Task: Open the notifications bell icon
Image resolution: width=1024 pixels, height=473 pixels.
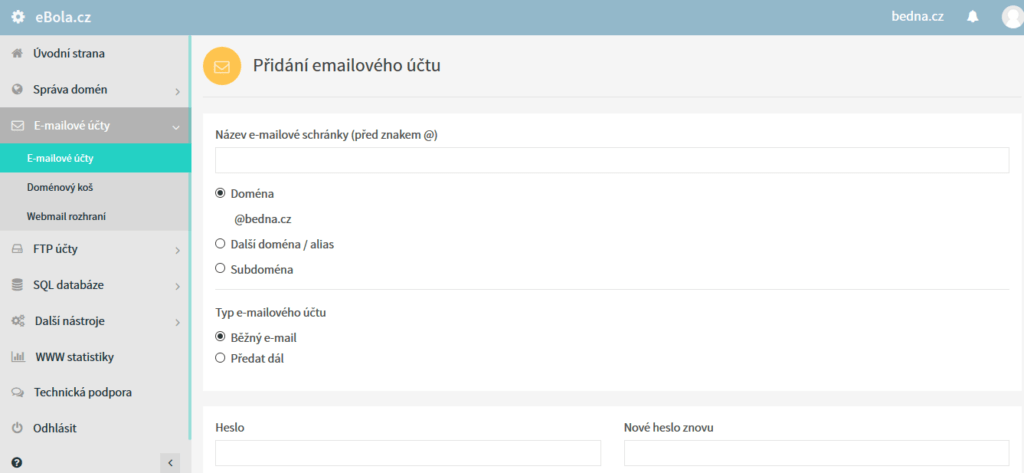Action: click(x=972, y=17)
